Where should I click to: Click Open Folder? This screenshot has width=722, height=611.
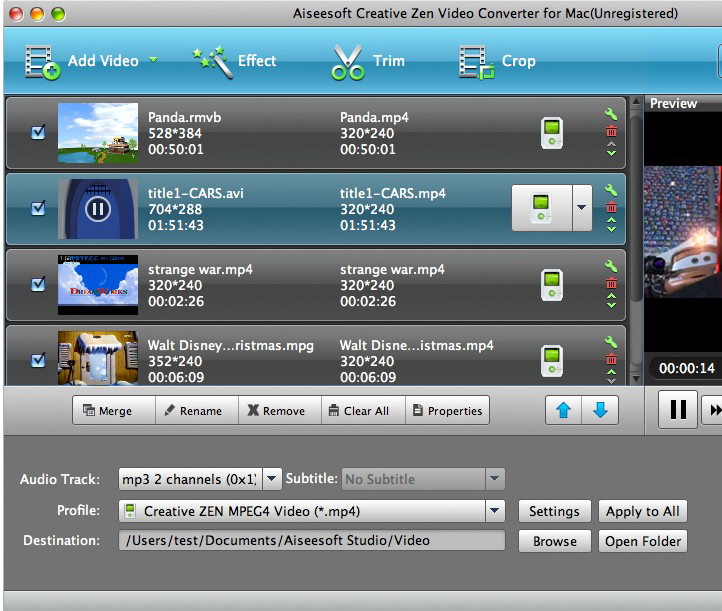coord(643,541)
